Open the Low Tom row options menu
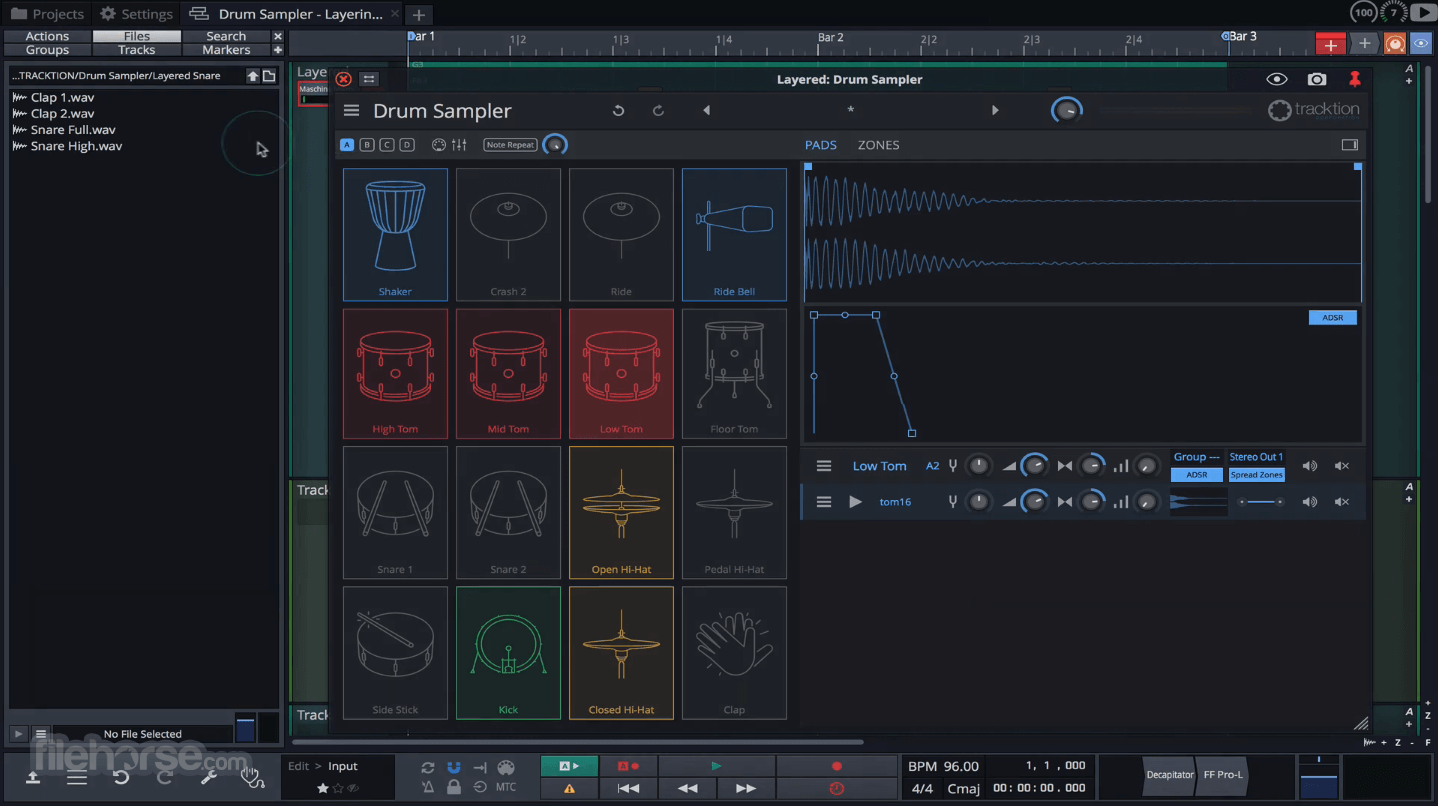The width and height of the screenshot is (1439, 806). tap(824, 466)
